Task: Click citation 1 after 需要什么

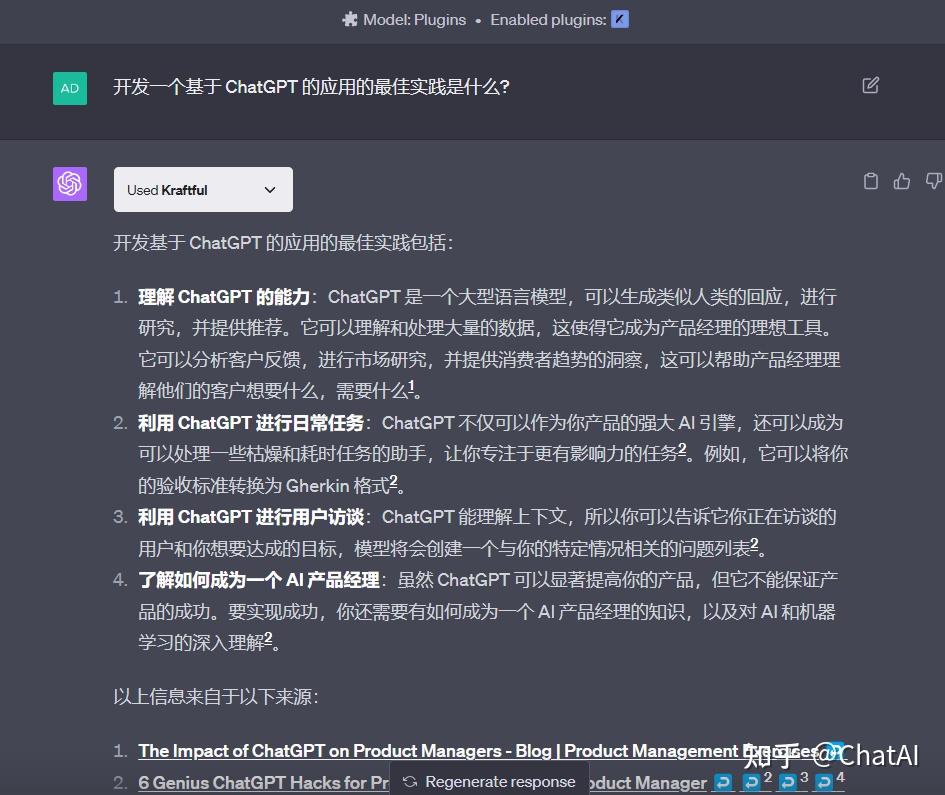Action: pyautogui.click(x=411, y=386)
